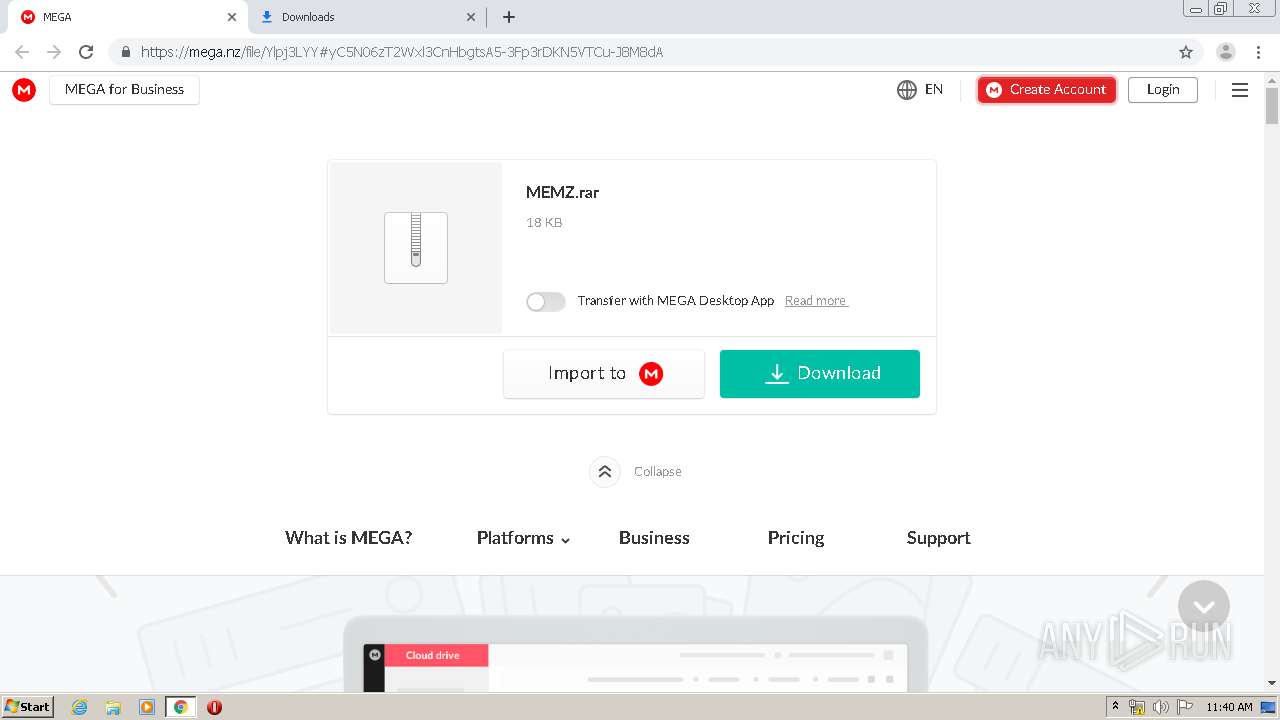Open Windows Explorer folder on taskbar

point(113,707)
